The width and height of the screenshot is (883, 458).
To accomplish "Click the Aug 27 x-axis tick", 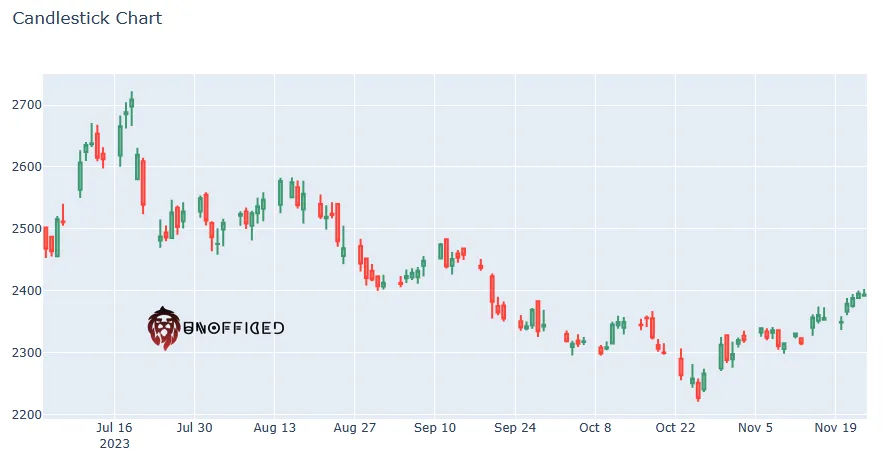I will pos(354,428).
